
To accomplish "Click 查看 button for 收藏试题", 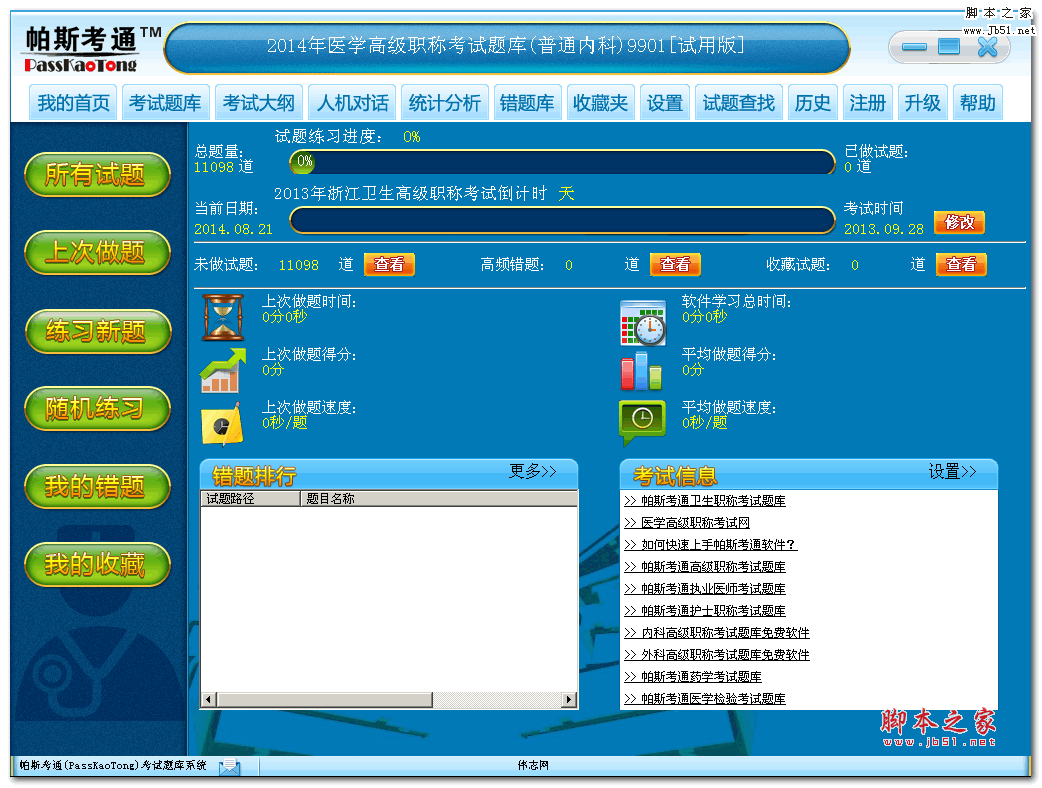I will [961, 264].
